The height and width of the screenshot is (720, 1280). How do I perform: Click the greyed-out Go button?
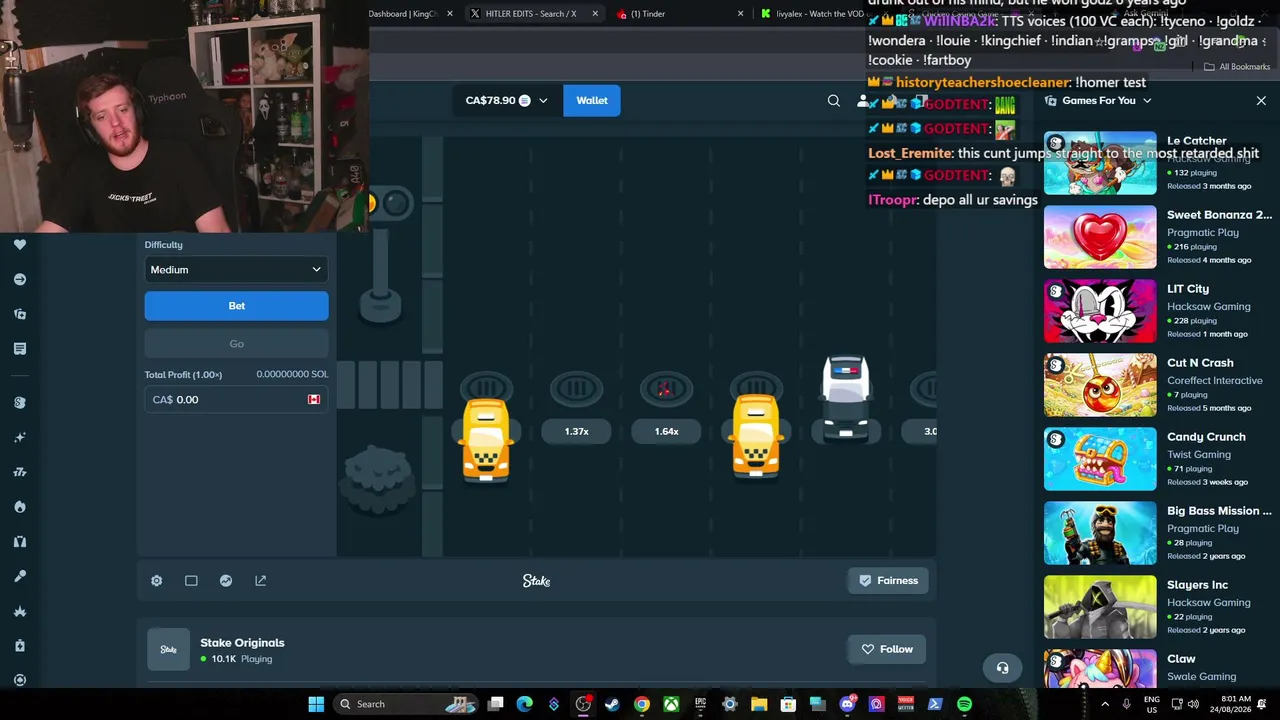point(236,344)
